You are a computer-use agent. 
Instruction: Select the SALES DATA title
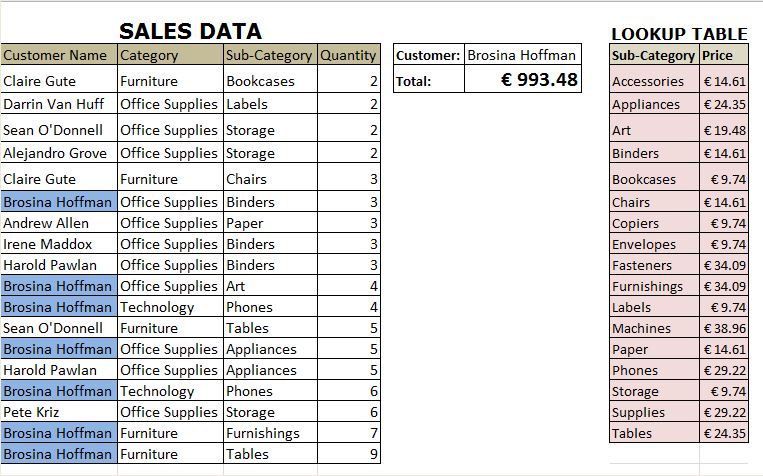click(190, 32)
